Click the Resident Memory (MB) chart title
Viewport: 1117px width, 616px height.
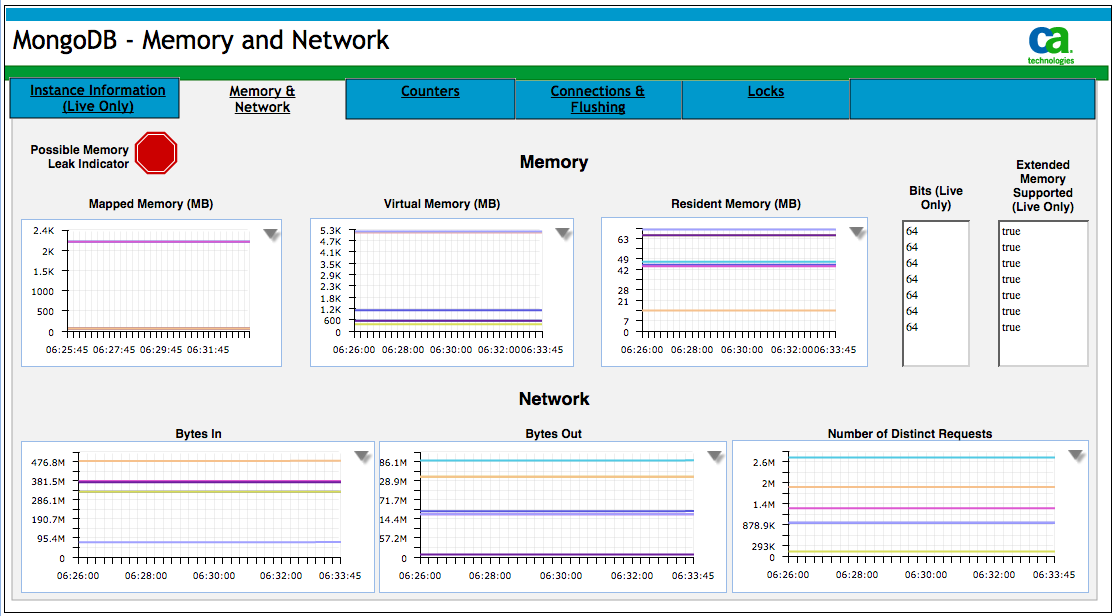(x=736, y=204)
